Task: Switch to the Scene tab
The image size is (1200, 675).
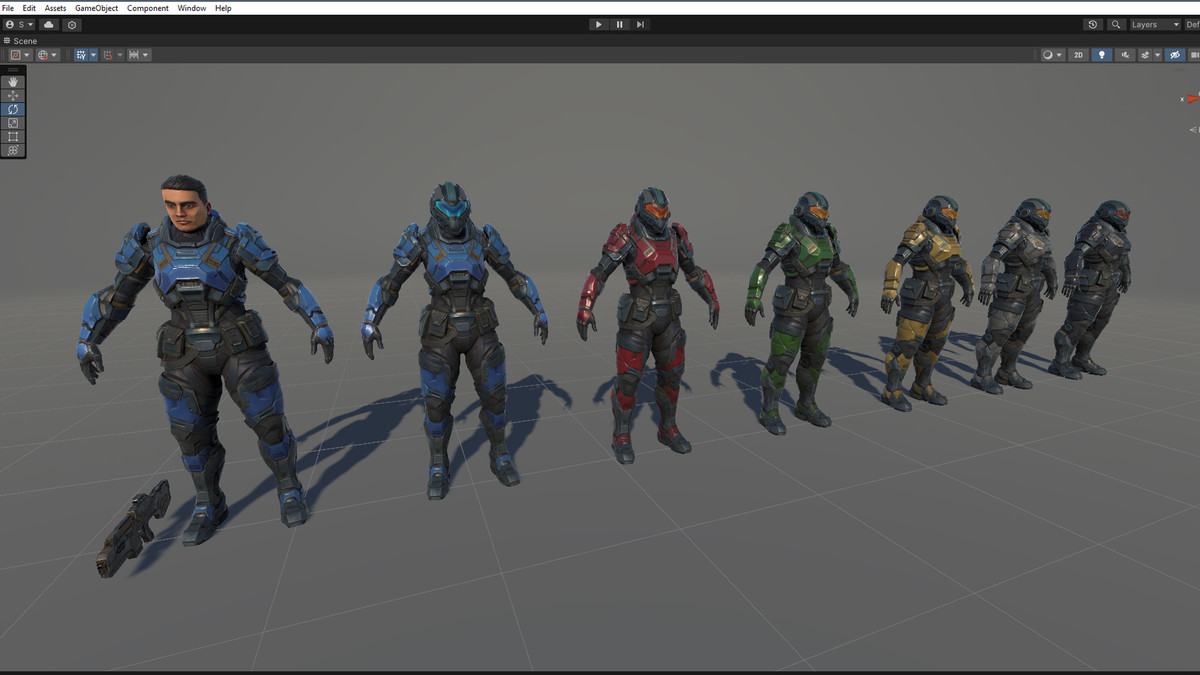Action: pos(21,41)
